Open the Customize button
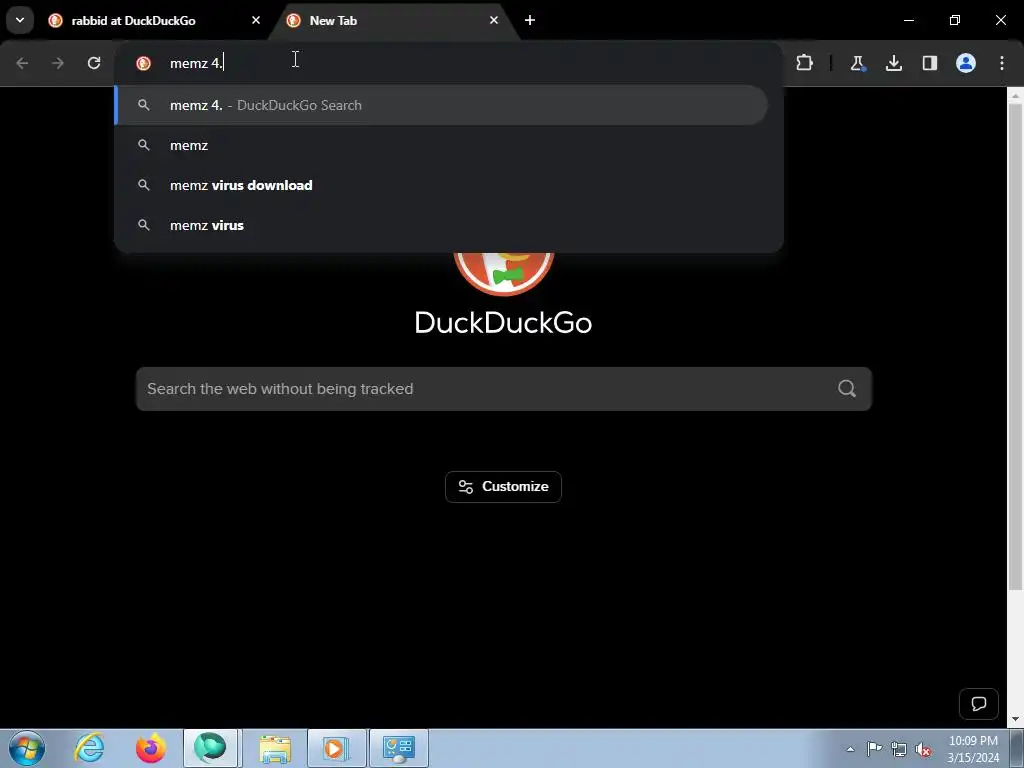Viewport: 1024px width, 768px height. pos(503,487)
